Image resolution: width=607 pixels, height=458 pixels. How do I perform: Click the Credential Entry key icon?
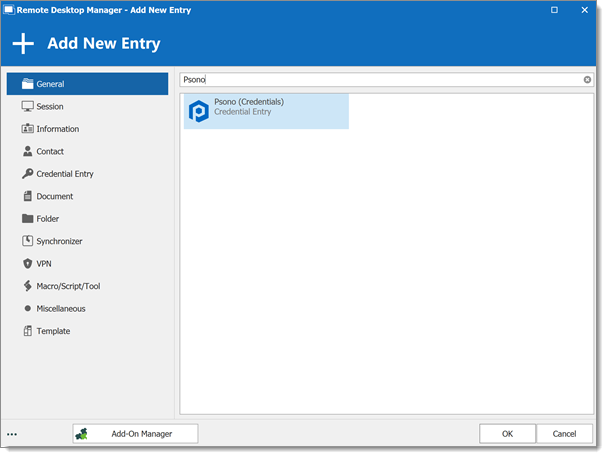pos(27,173)
